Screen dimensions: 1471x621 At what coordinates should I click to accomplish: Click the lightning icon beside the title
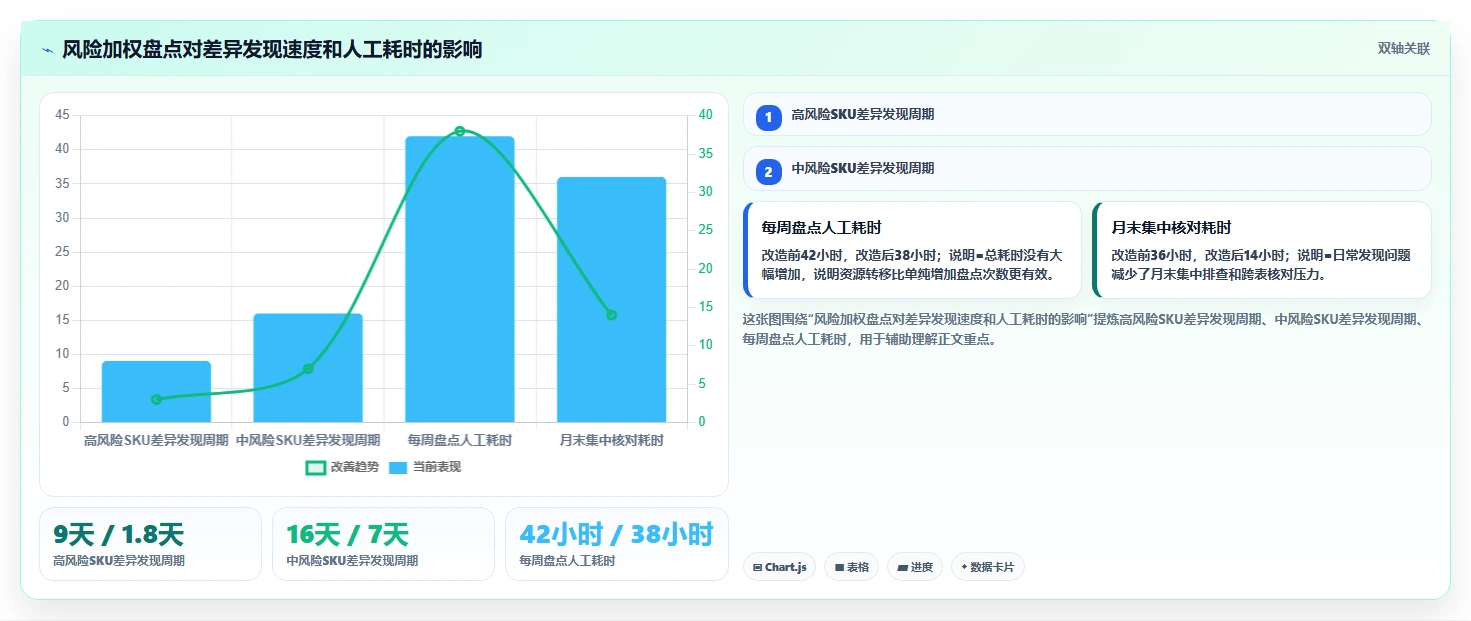[47, 50]
